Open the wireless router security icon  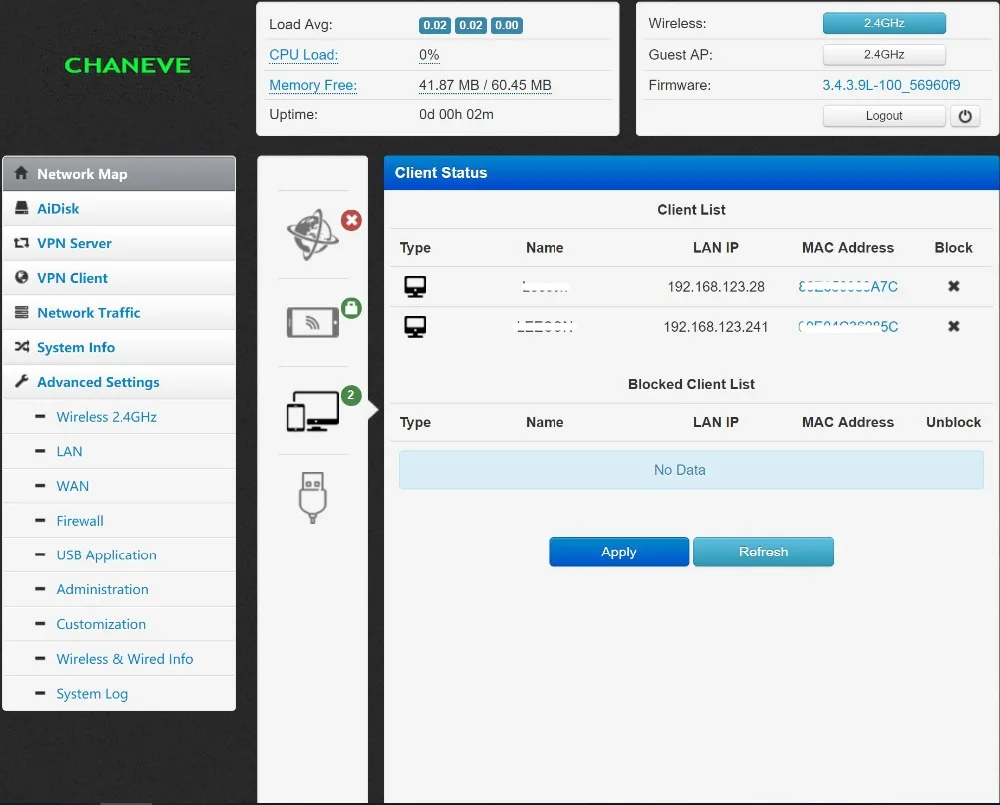tap(313, 322)
